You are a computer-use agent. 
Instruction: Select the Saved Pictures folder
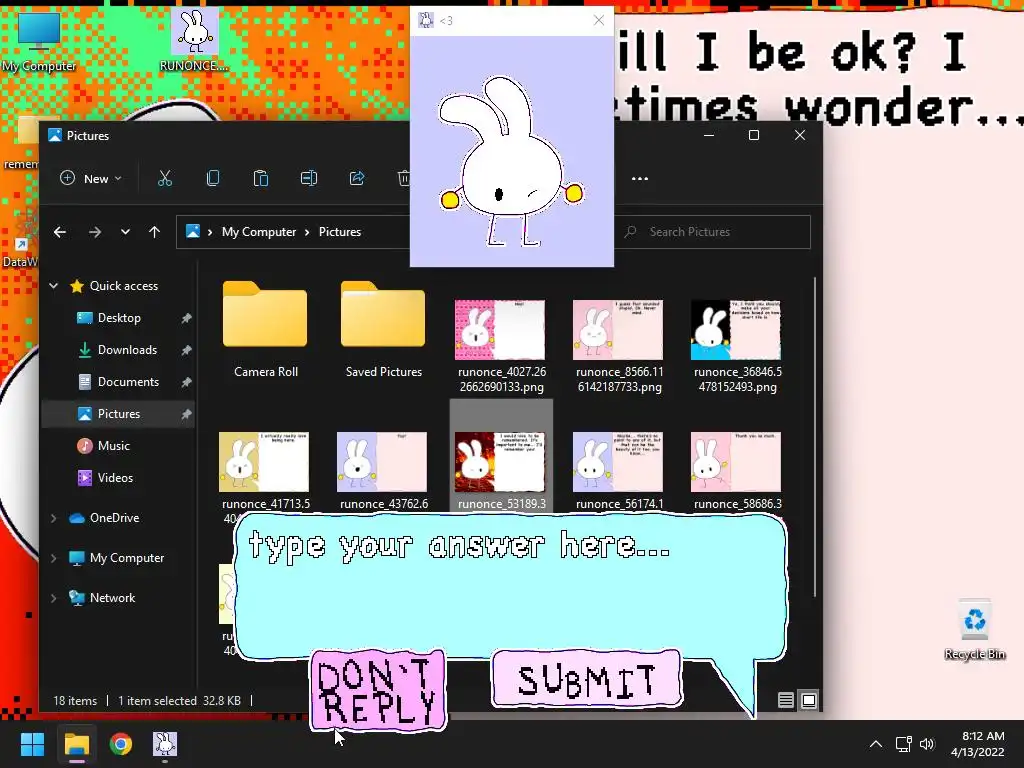tap(383, 330)
